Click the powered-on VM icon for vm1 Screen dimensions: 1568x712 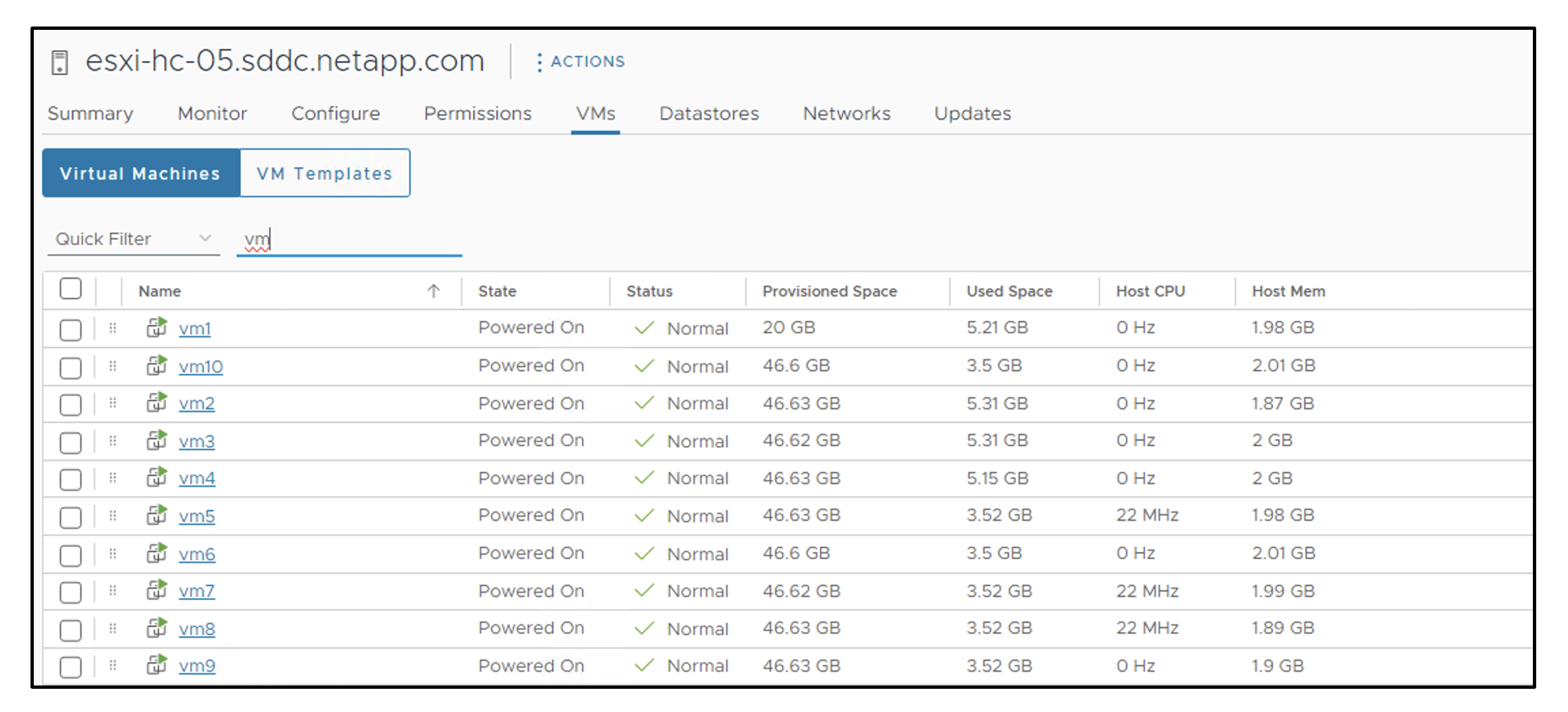[156, 327]
